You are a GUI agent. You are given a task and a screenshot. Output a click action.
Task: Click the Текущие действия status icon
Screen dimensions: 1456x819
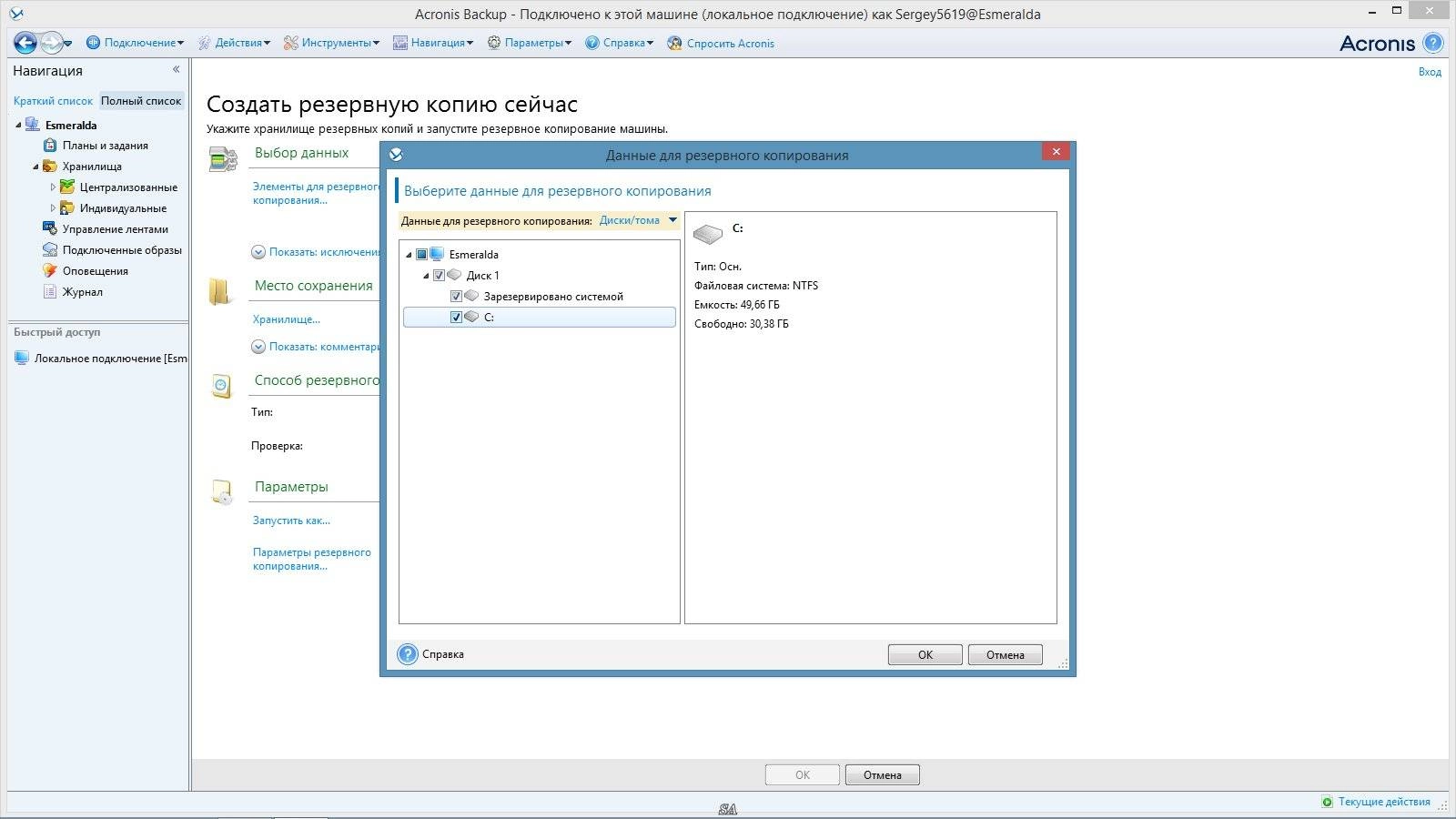tap(1328, 802)
